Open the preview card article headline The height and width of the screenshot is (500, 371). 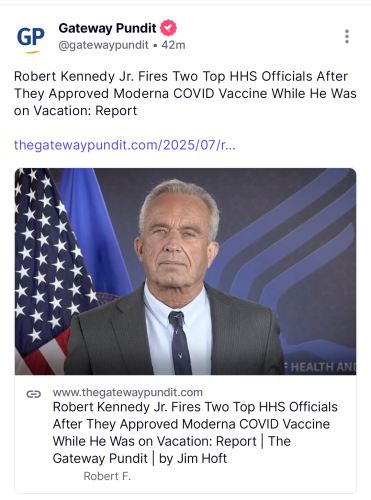pyautogui.click(x=195, y=433)
